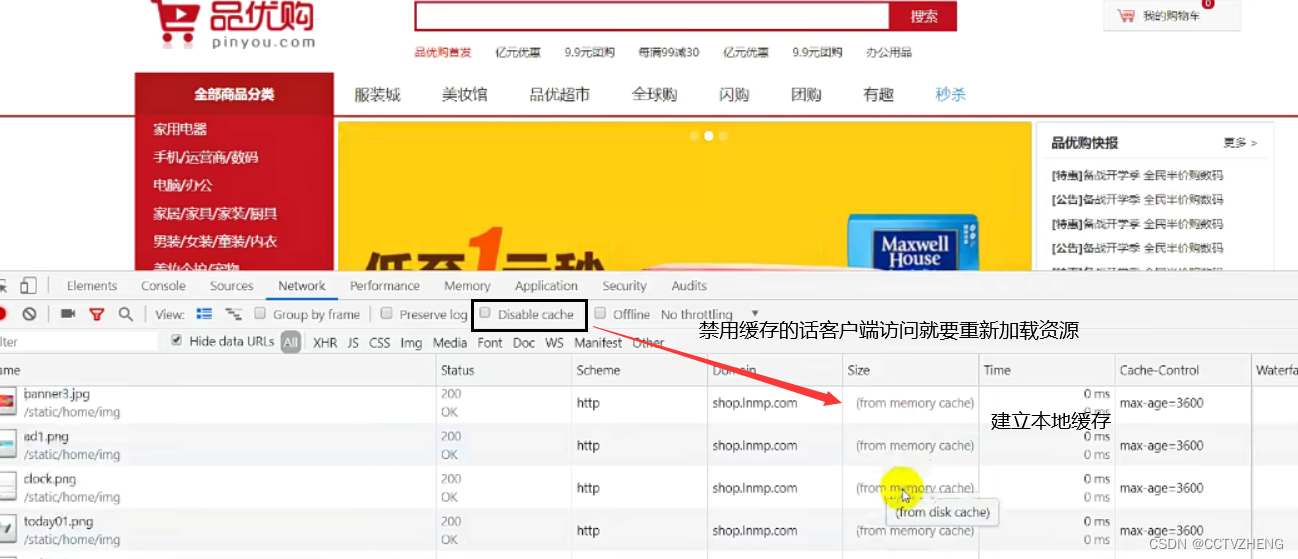
Task: Select the first carousel dot on the banner
Action: [695, 136]
